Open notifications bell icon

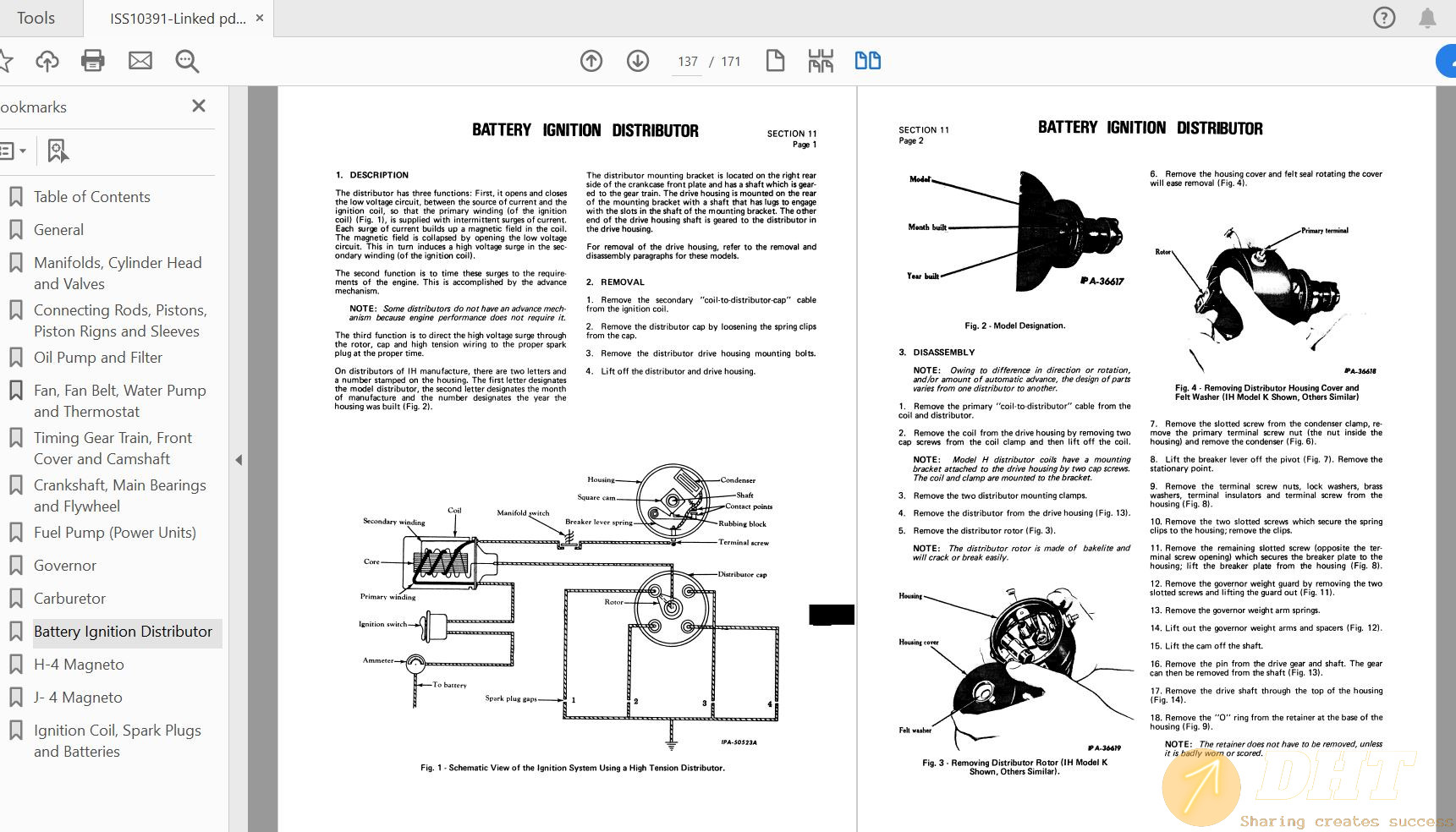click(x=1427, y=18)
